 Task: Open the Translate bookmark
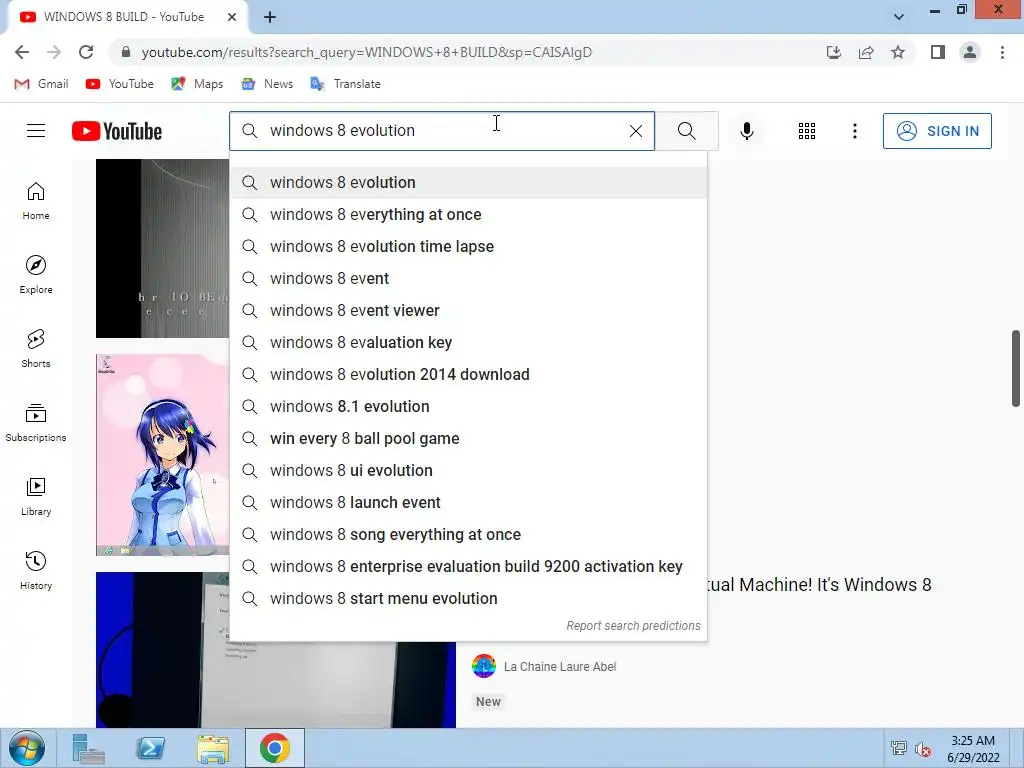click(x=345, y=84)
